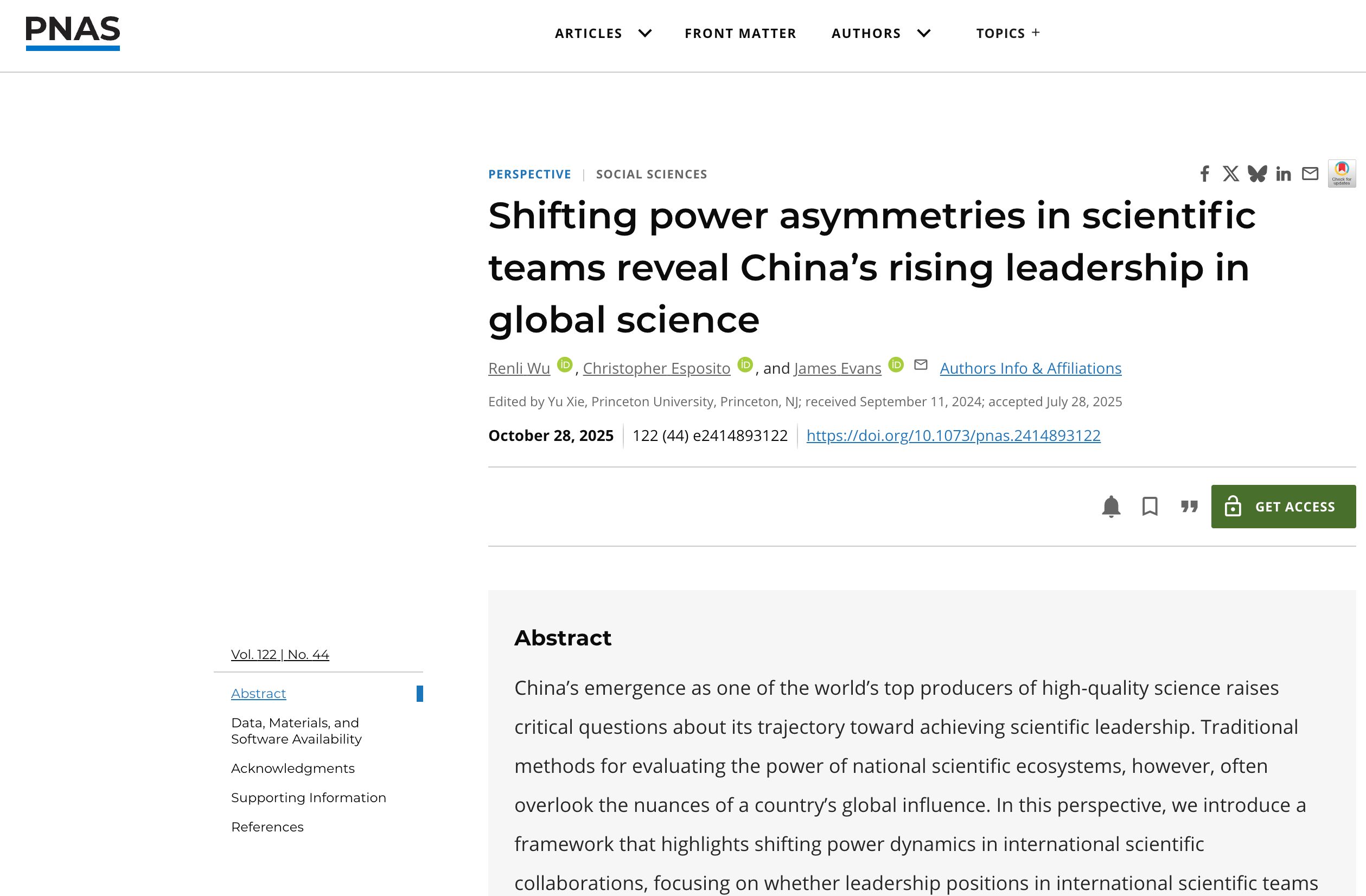The image size is (1366, 896).
Task: Follow the DOI link for this paper
Action: click(953, 436)
